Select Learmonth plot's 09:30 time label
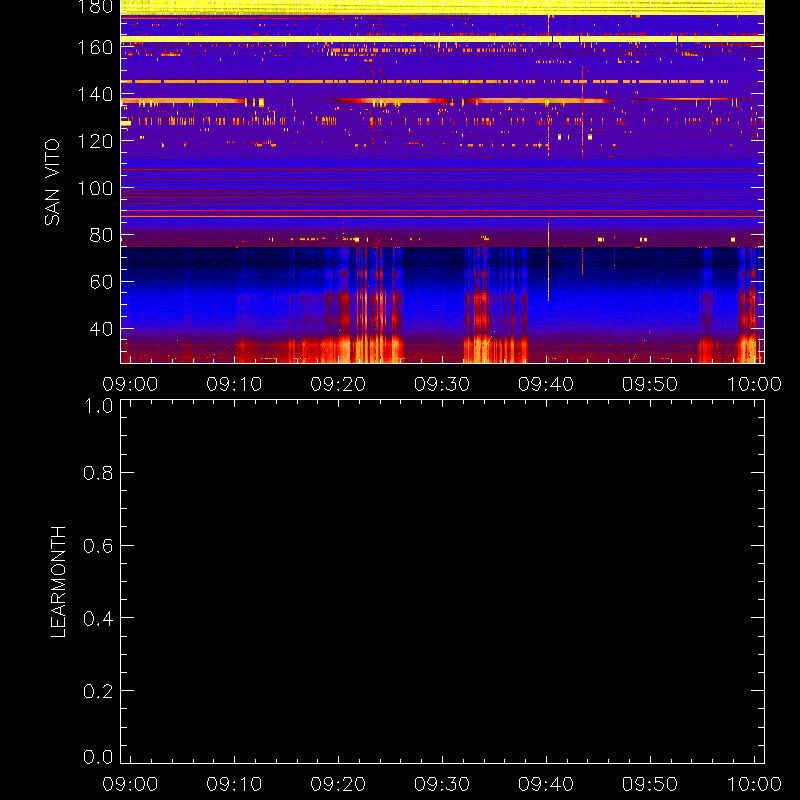The height and width of the screenshot is (800, 800). (442, 784)
